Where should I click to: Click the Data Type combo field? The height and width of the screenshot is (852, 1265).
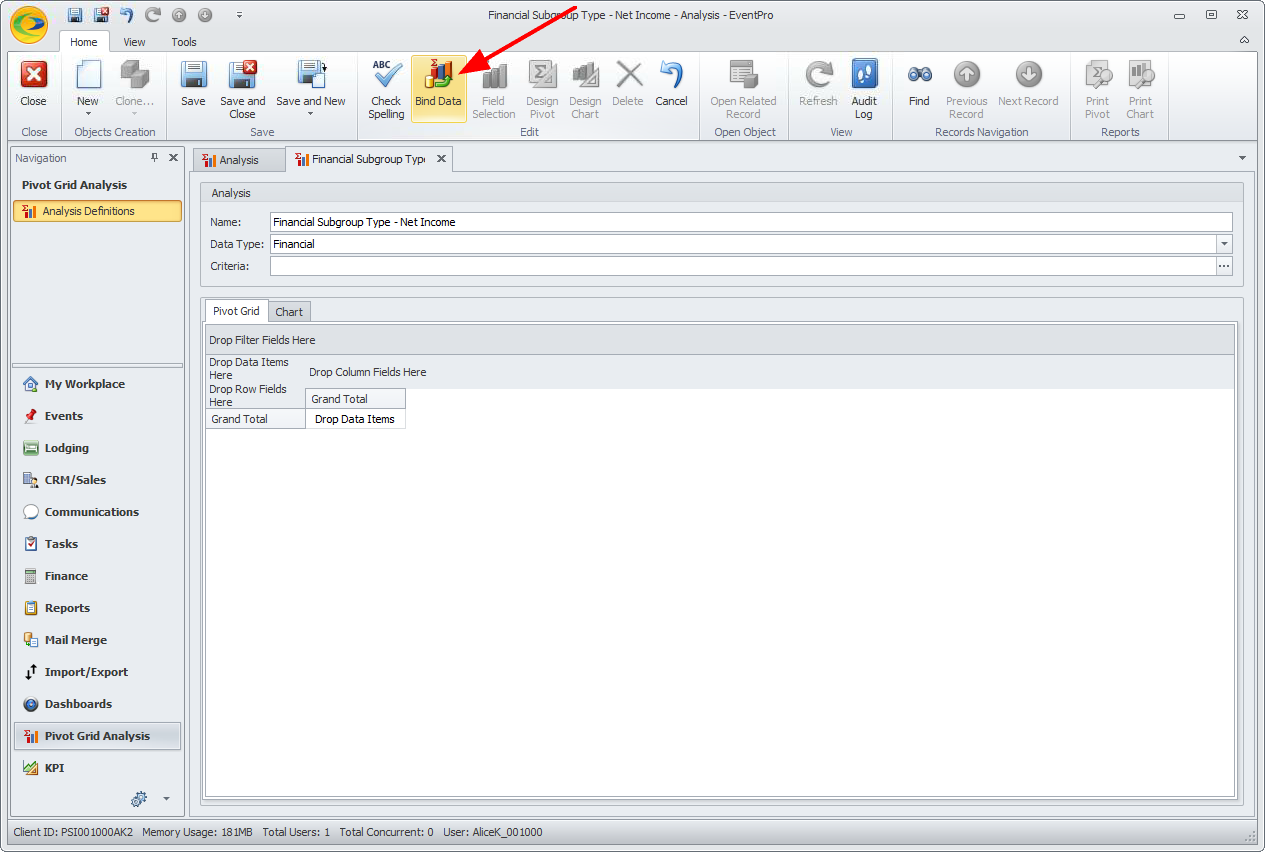pyautogui.click(x=751, y=244)
